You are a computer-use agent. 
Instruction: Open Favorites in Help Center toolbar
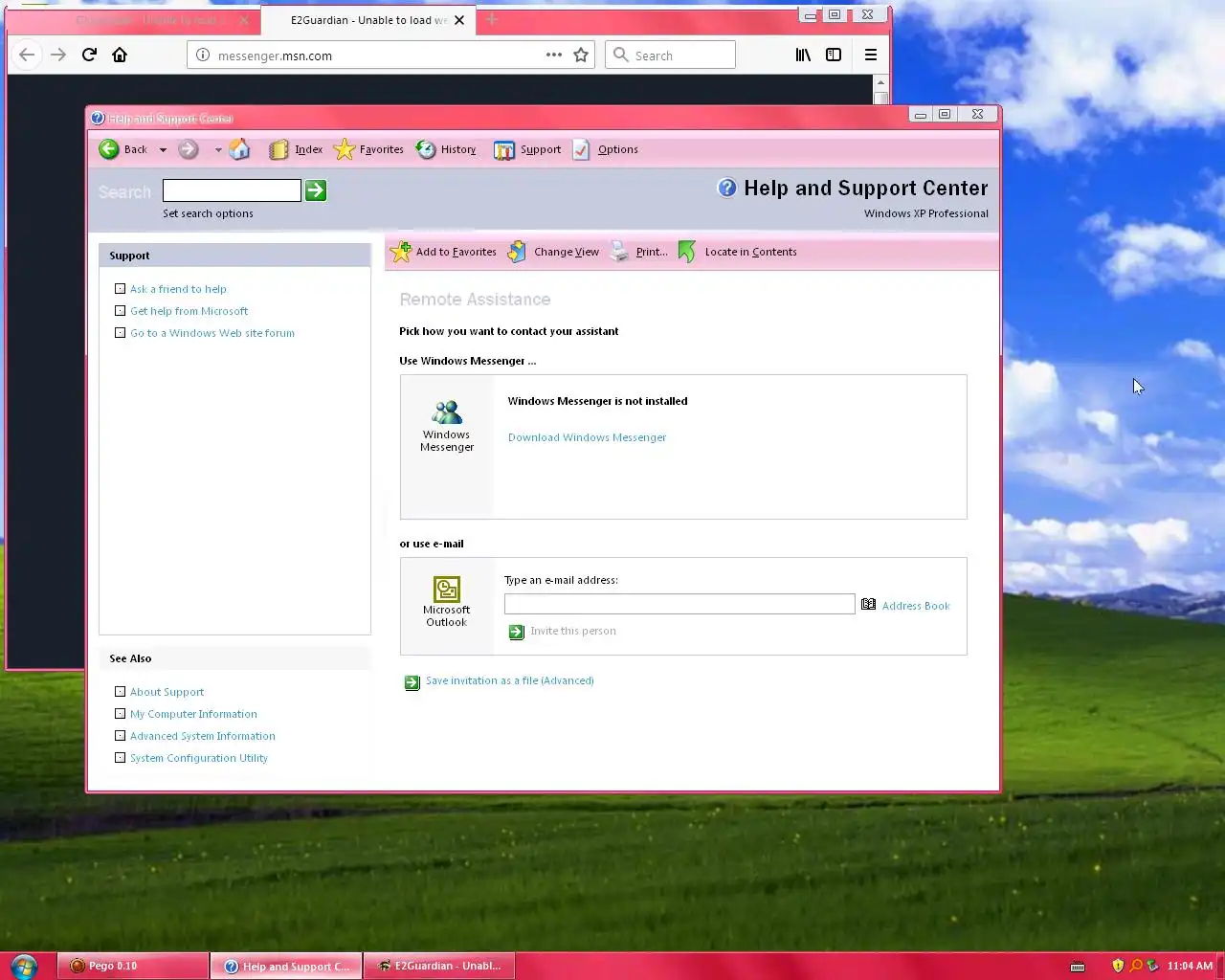(x=368, y=149)
